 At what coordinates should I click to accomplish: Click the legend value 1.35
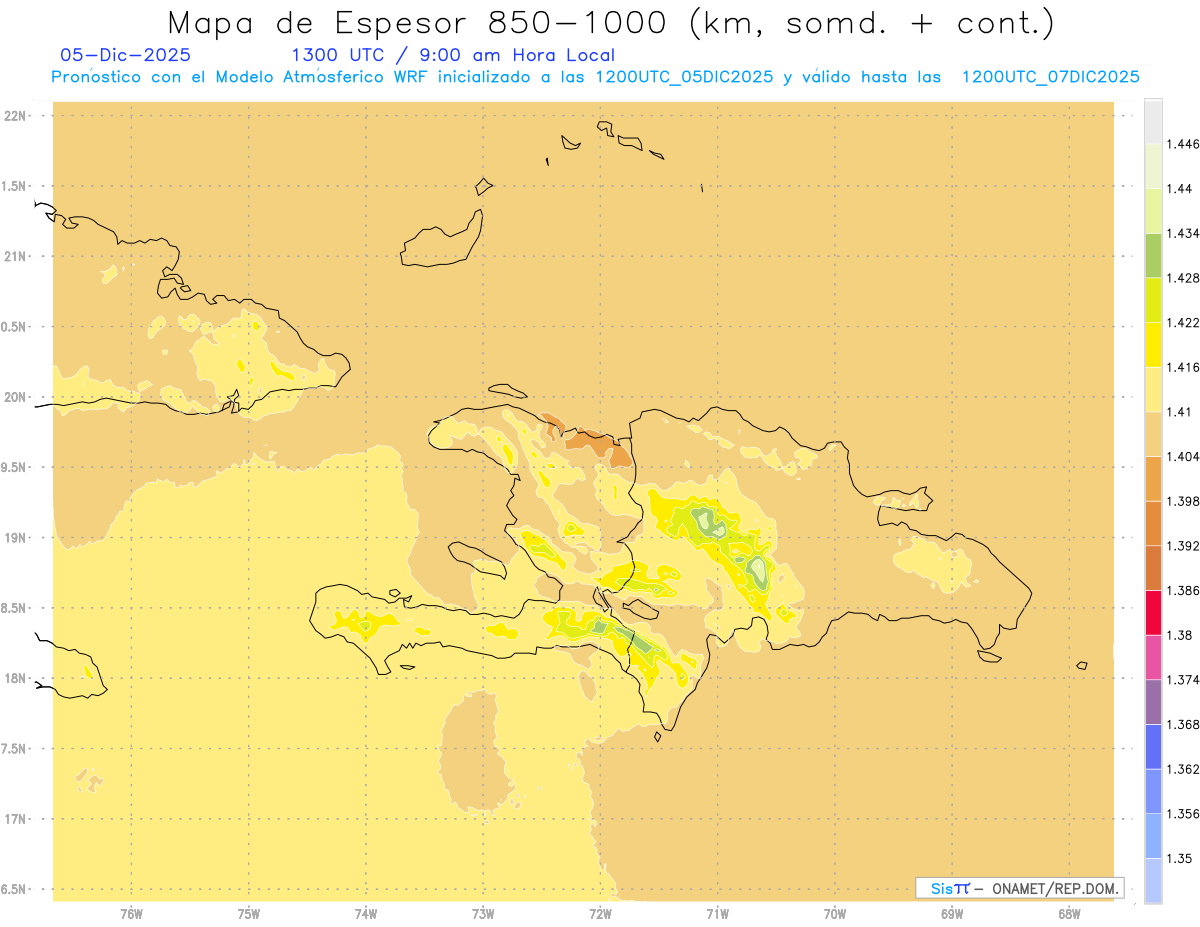point(1181,858)
